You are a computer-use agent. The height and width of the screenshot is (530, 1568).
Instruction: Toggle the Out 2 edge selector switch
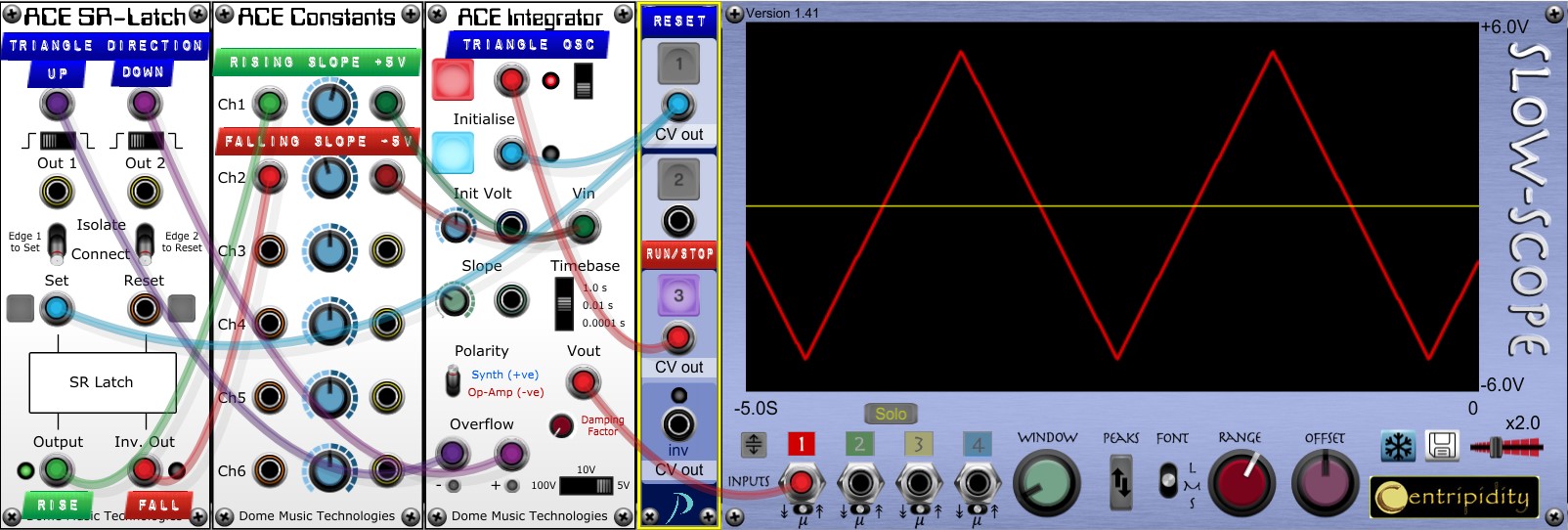[145, 141]
